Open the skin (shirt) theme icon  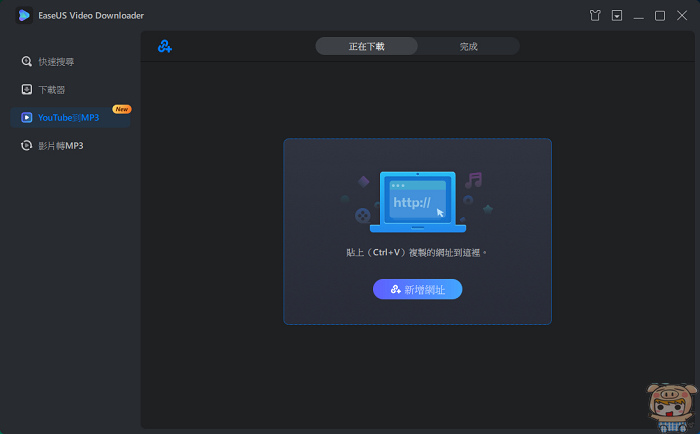coord(597,16)
